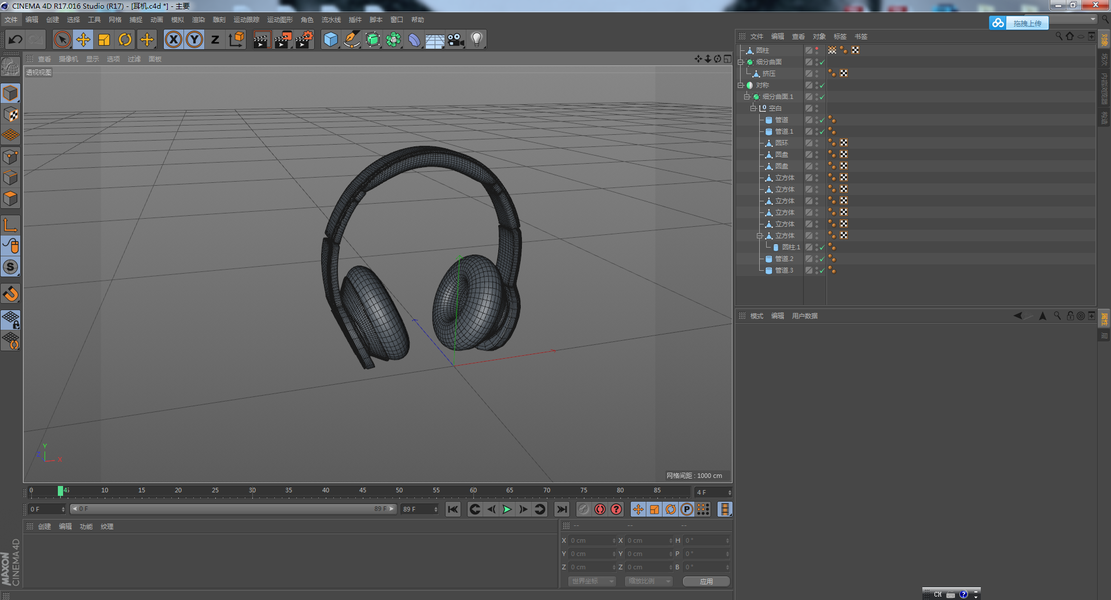Play the animation forward
This screenshot has width=1111, height=600.
(x=507, y=509)
